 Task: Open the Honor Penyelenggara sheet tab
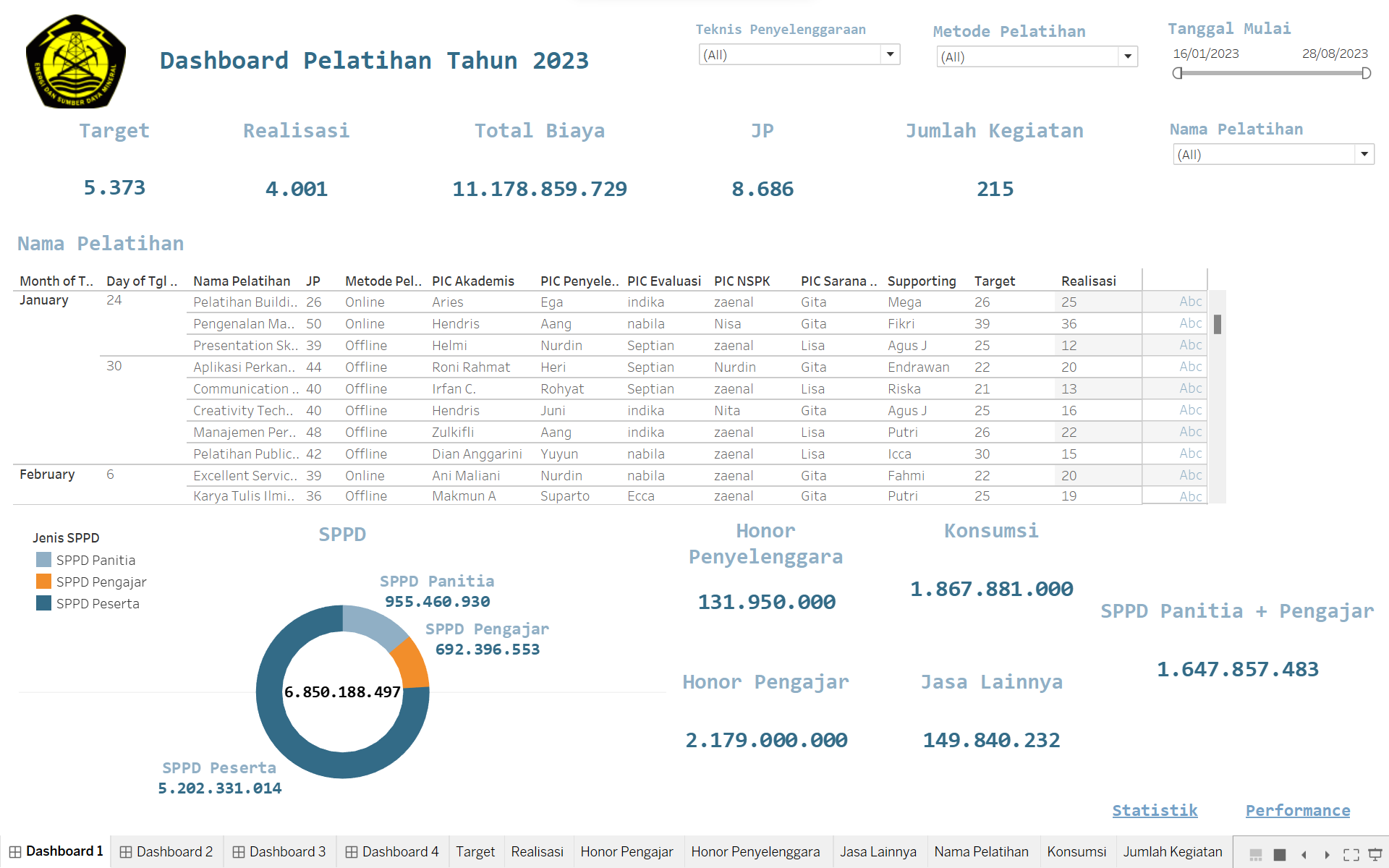756,851
